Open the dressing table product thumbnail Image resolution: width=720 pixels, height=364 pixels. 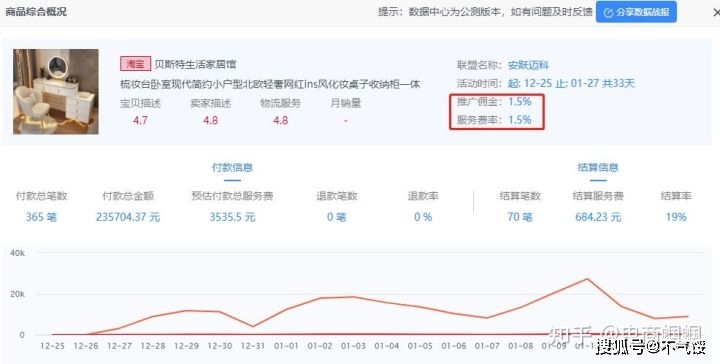[56, 91]
